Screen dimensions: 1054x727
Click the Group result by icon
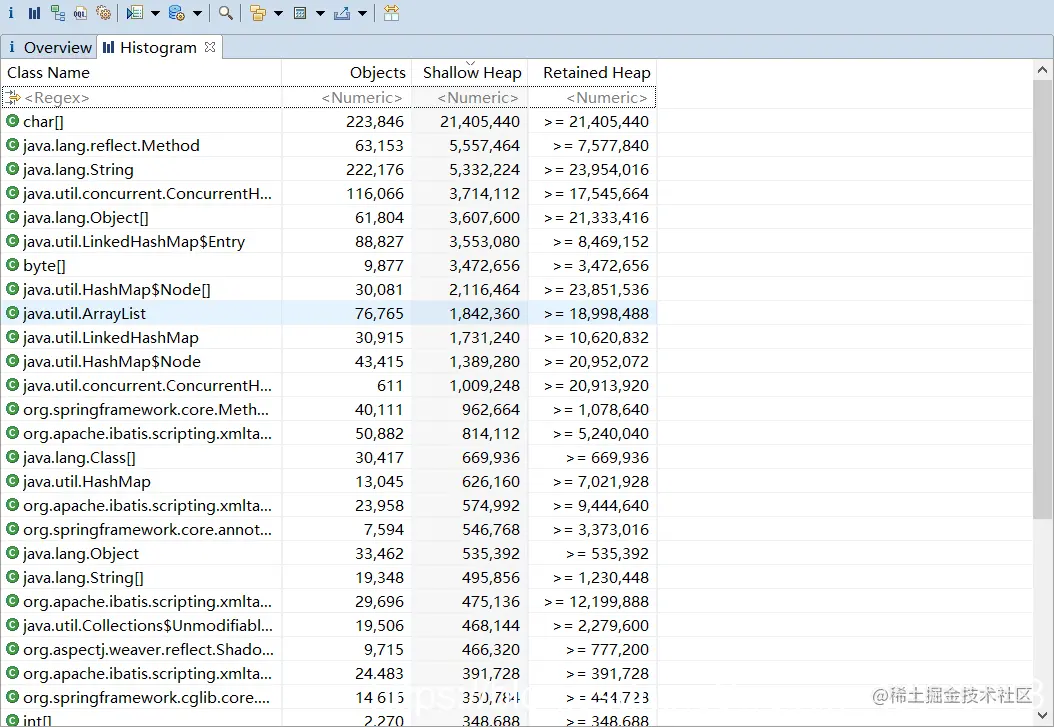click(257, 13)
